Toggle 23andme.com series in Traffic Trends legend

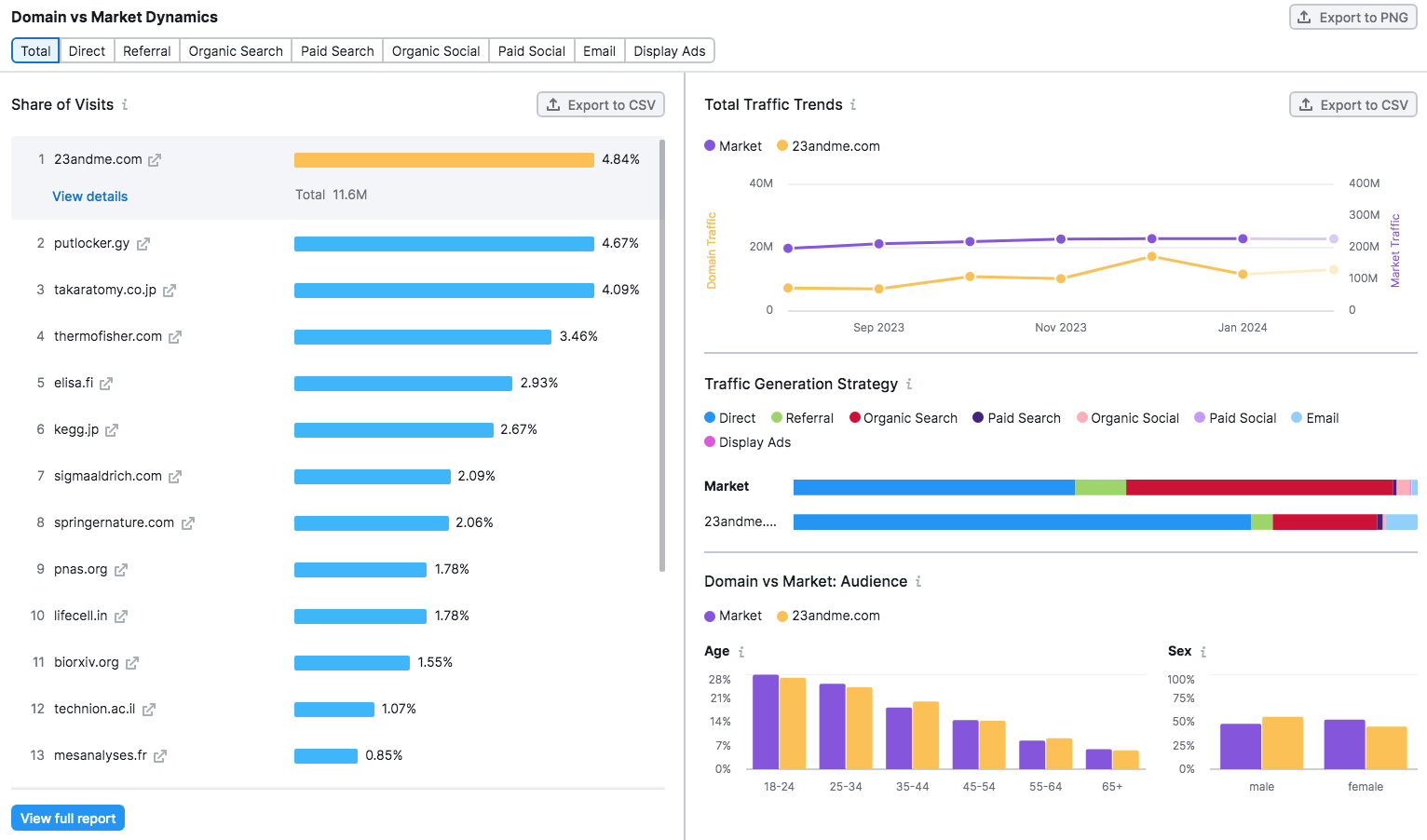(829, 146)
